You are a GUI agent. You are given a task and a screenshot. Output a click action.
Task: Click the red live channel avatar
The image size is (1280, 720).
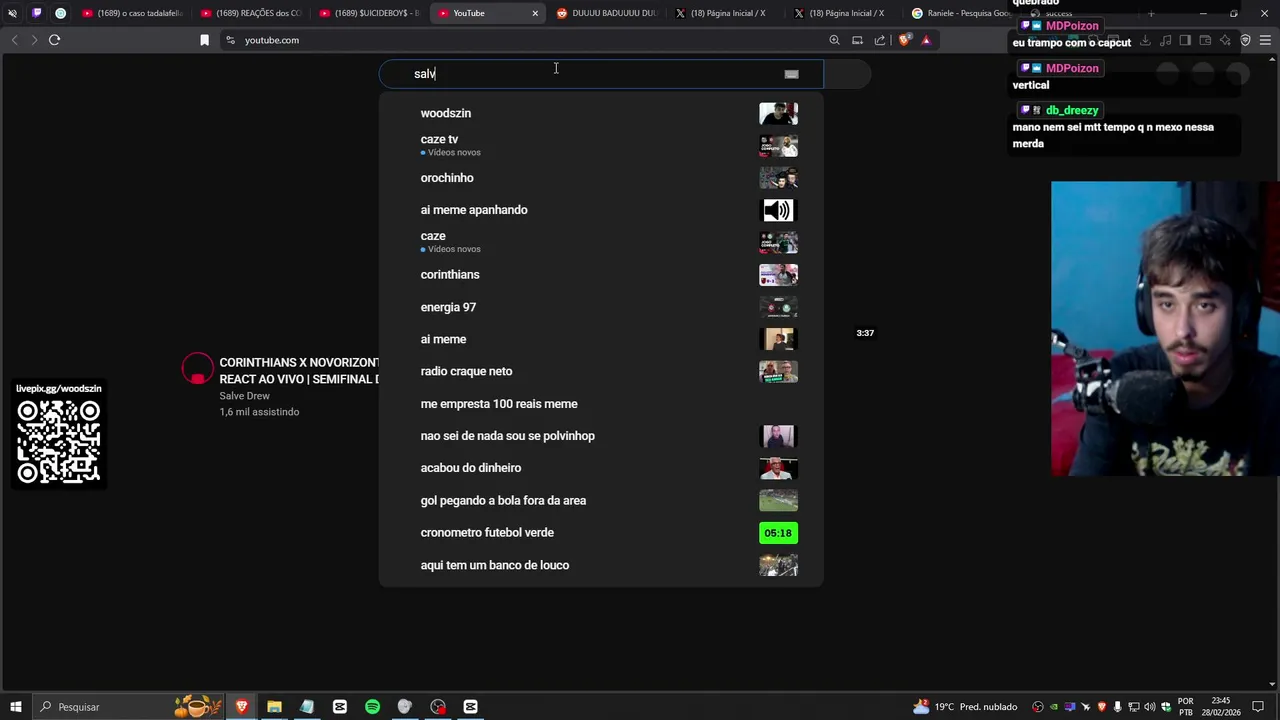pos(198,369)
